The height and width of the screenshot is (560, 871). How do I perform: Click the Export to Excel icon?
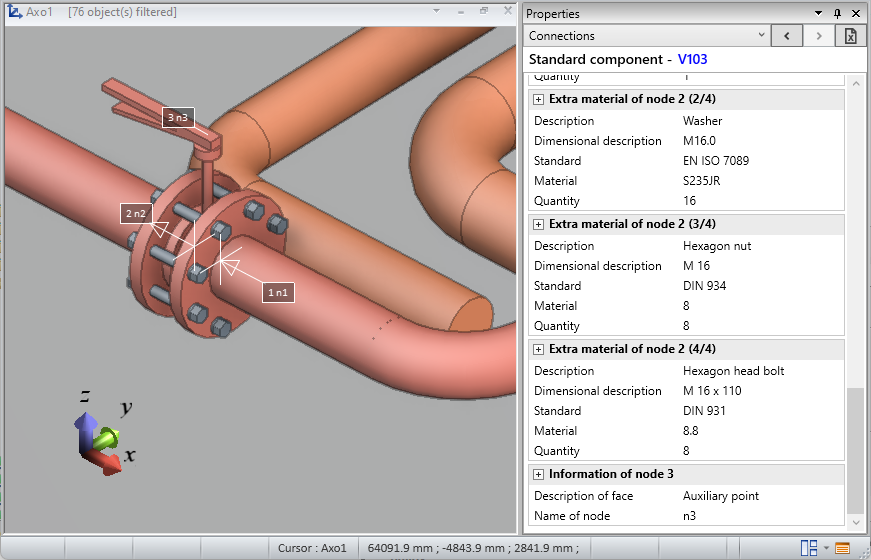850,36
